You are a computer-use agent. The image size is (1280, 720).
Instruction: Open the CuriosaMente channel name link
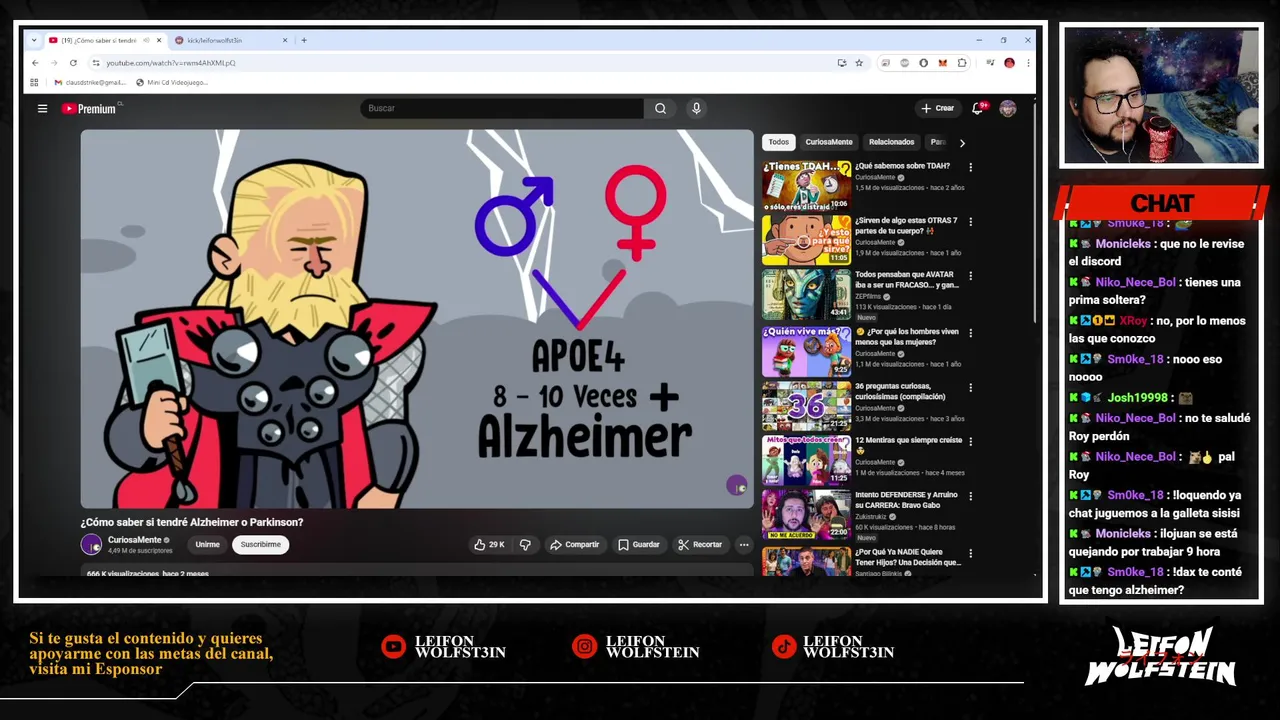coord(134,540)
